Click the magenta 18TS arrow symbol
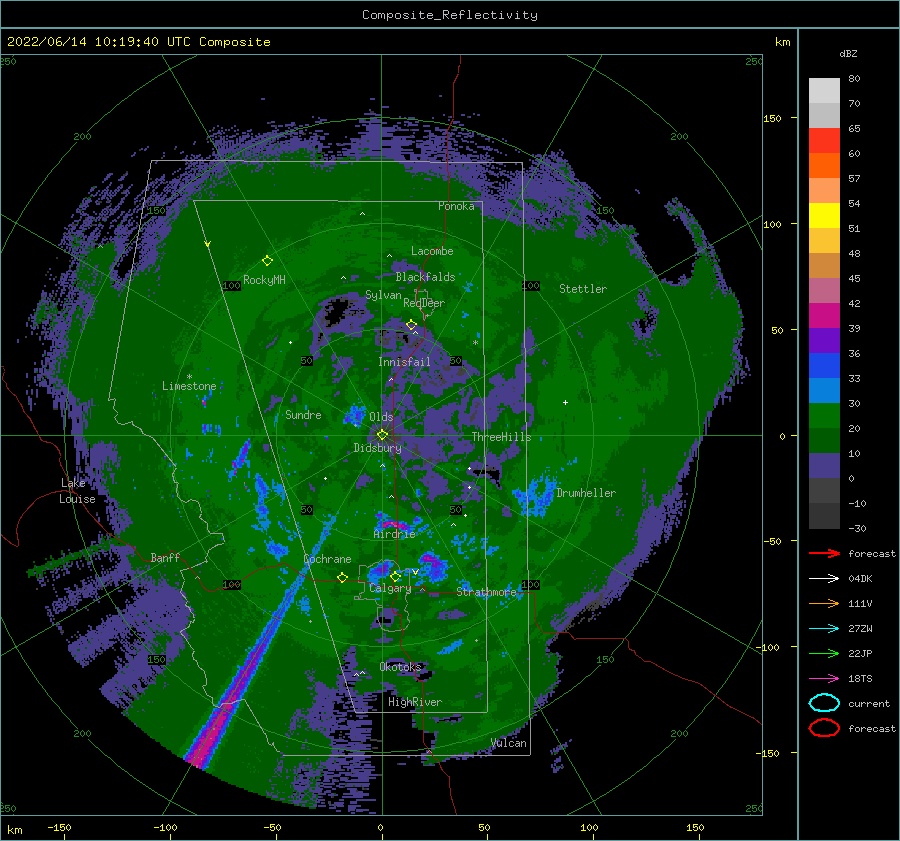Screen dimensions: 900x841 [x=824, y=679]
